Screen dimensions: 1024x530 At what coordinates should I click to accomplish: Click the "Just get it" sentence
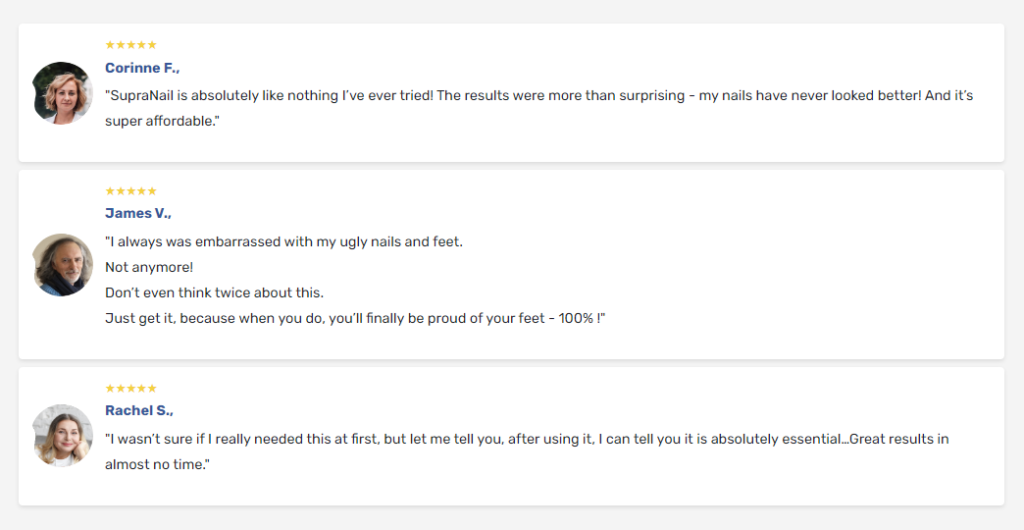[355, 319]
